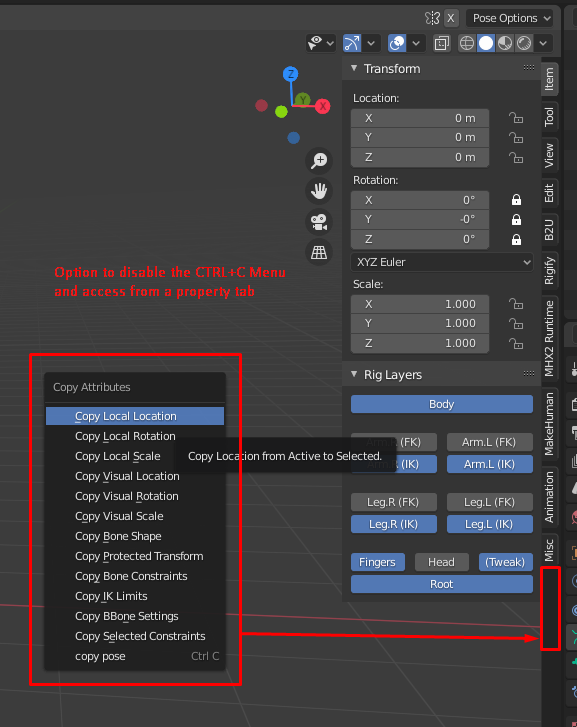Image resolution: width=577 pixels, height=727 pixels.
Task: Choose the copy pose entry
Action: pyautogui.click(x=135, y=656)
